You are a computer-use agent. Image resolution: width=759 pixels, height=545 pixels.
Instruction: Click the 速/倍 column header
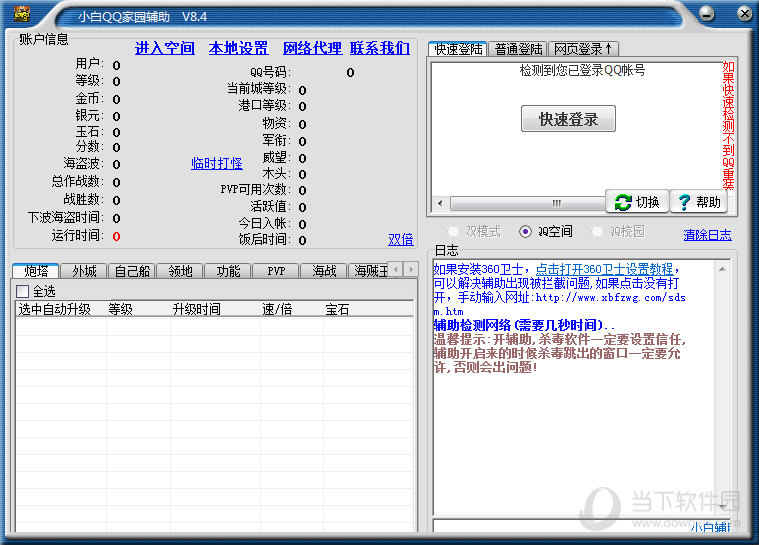[291, 309]
